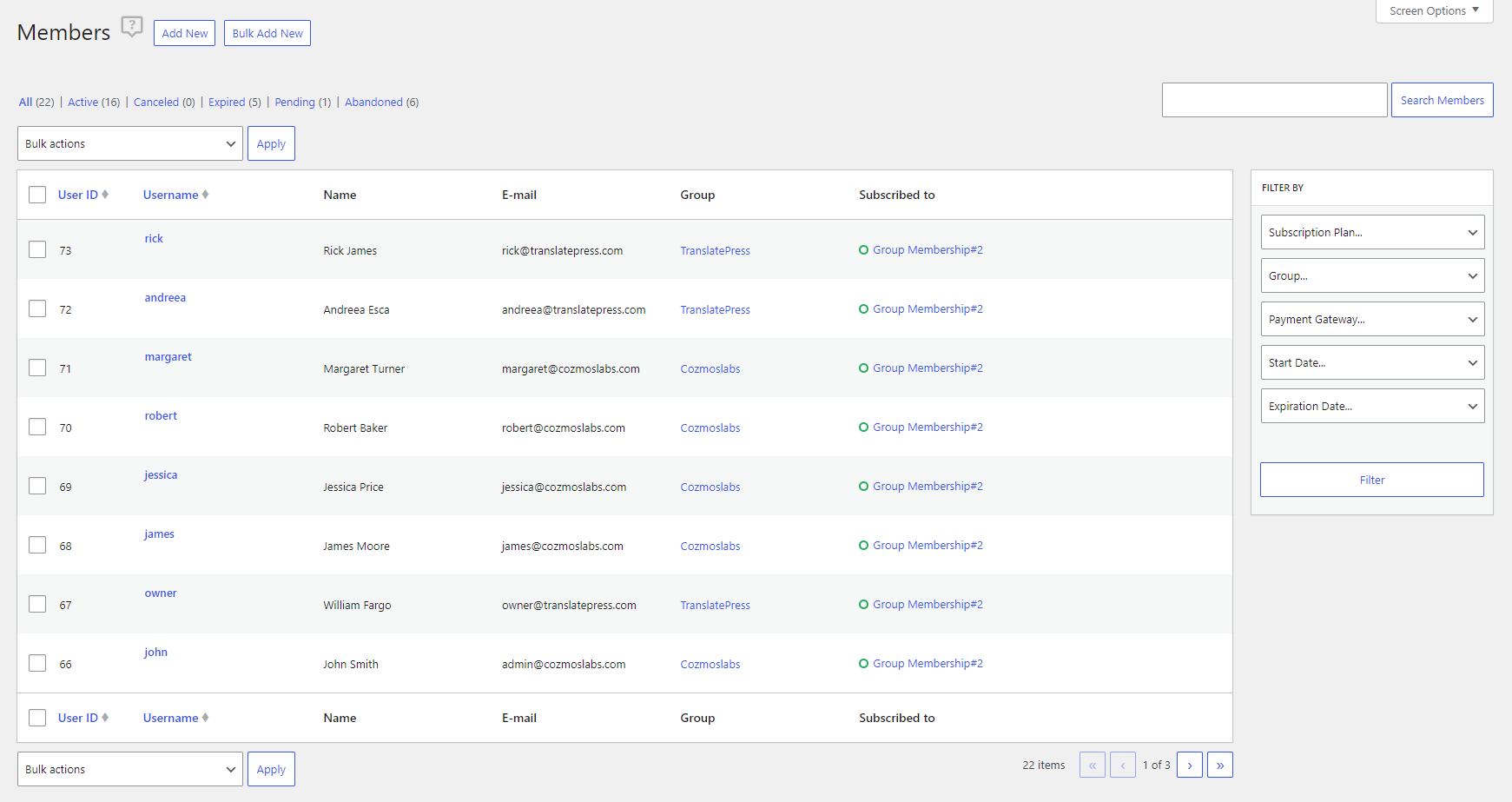
Task: Click active status circle for rick's subscription
Action: point(863,249)
